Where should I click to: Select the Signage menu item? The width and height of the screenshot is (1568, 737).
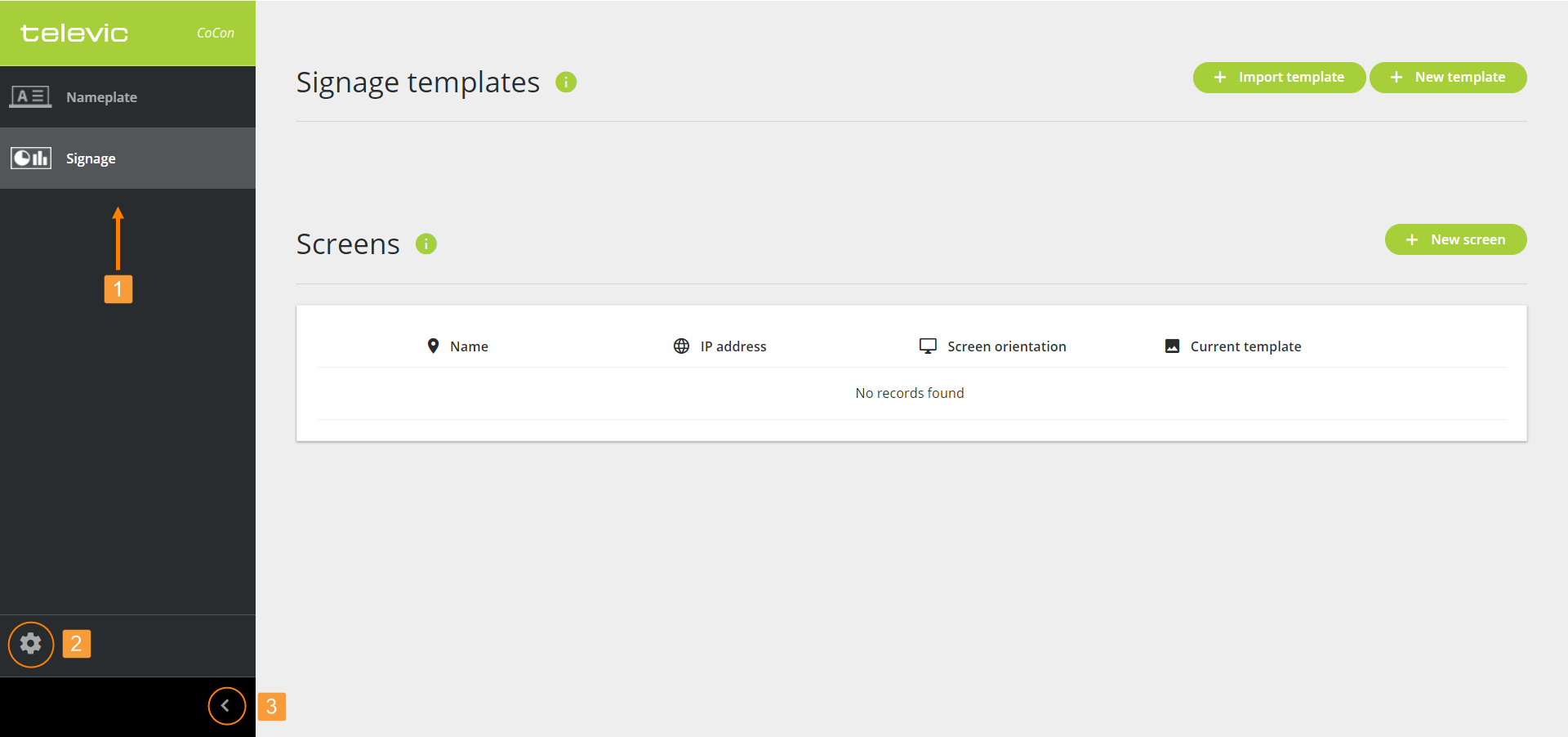tap(91, 159)
